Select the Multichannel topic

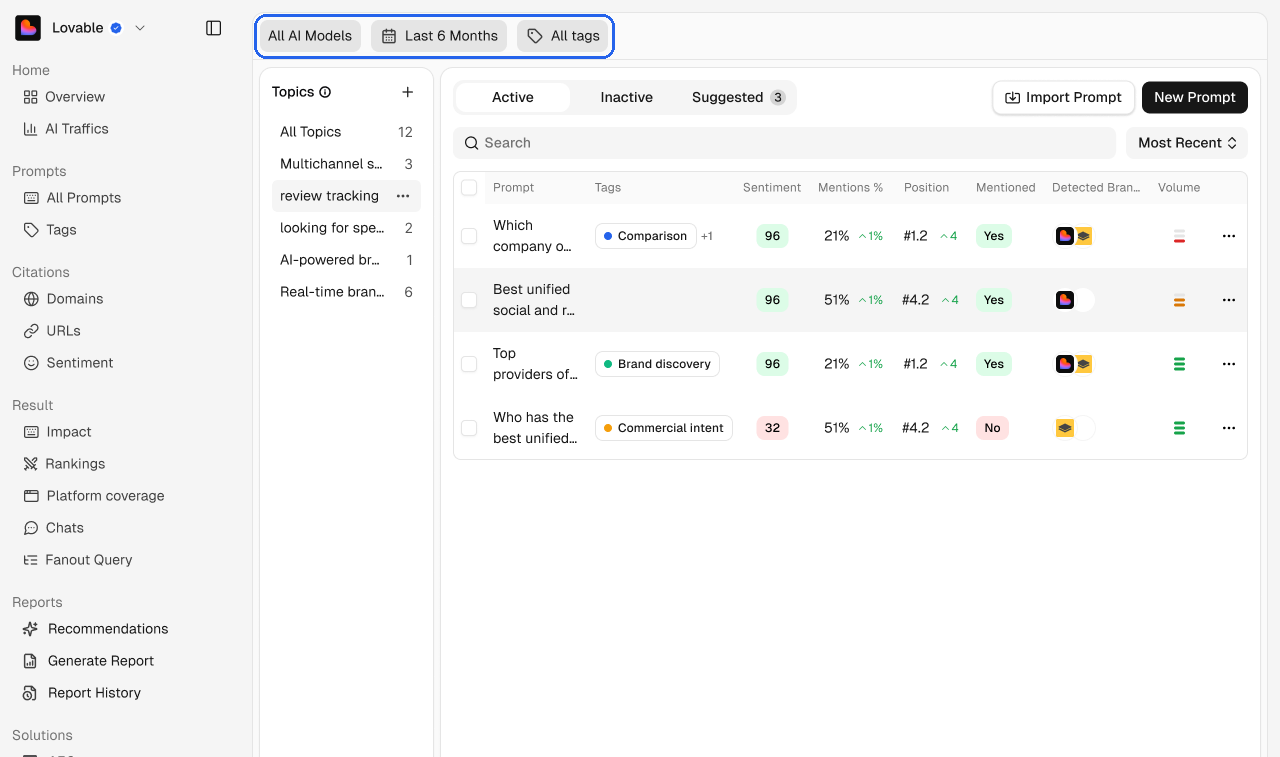[x=346, y=164]
